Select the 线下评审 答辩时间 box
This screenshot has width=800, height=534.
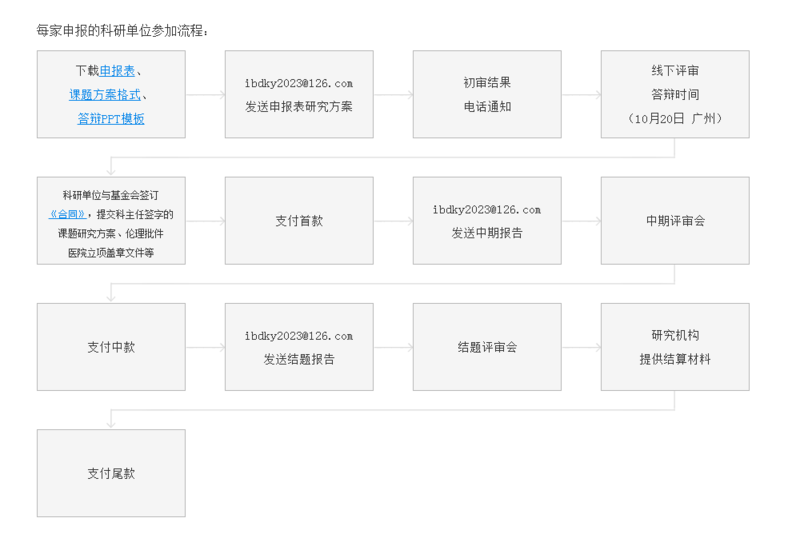pos(675,95)
